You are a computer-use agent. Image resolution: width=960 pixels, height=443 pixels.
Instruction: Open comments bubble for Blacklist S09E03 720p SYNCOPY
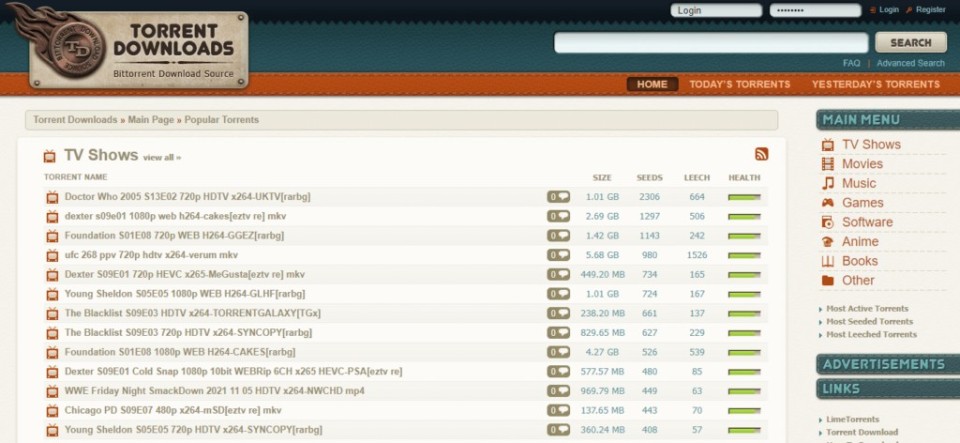(x=558, y=333)
